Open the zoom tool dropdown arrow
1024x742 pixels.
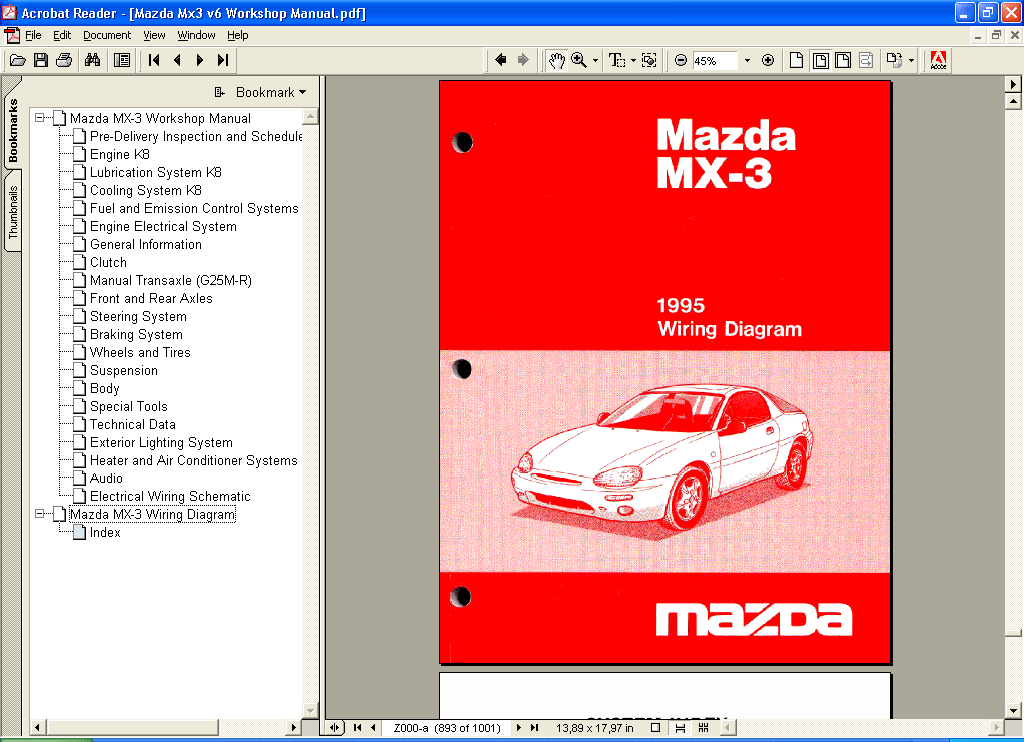pyautogui.click(x=595, y=61)
